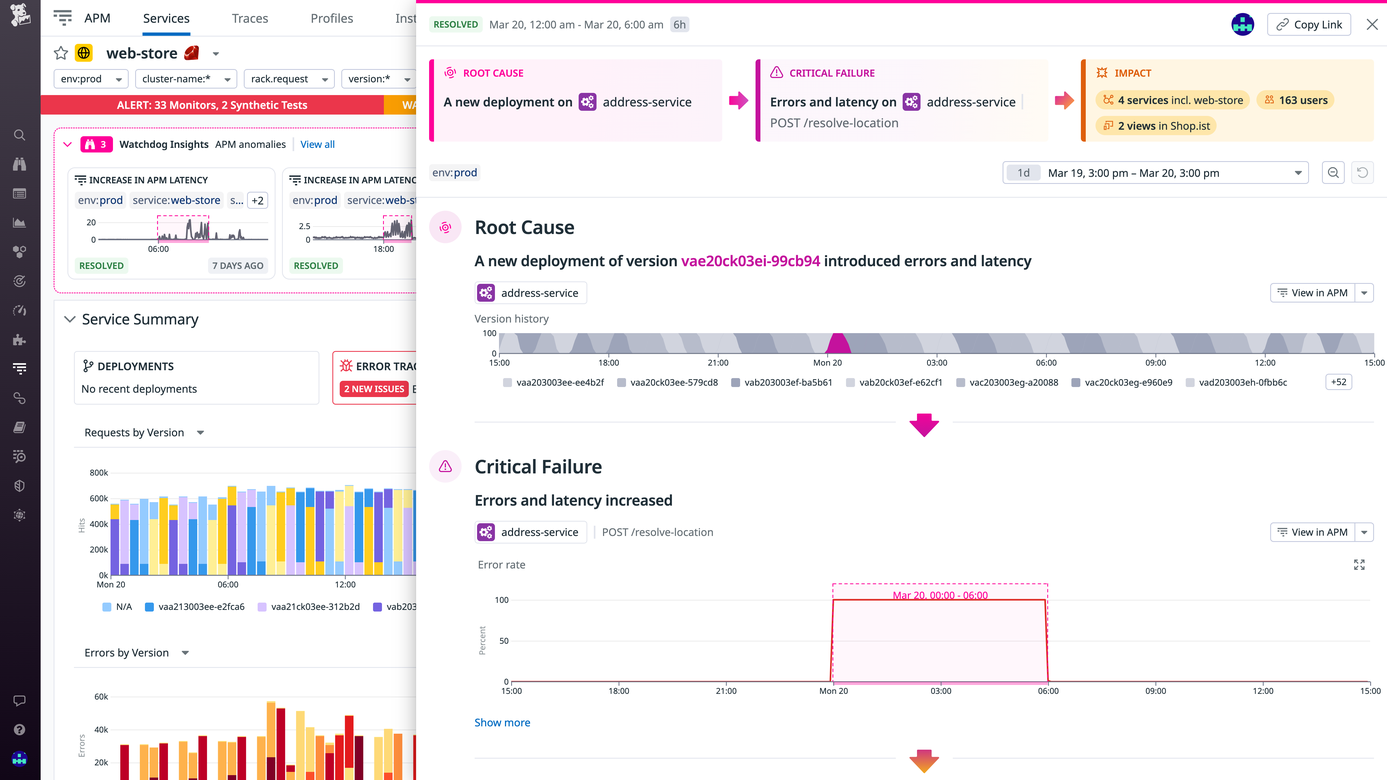Open the Watchdog binoculars sidebar icon

click(x=20, y=164)
